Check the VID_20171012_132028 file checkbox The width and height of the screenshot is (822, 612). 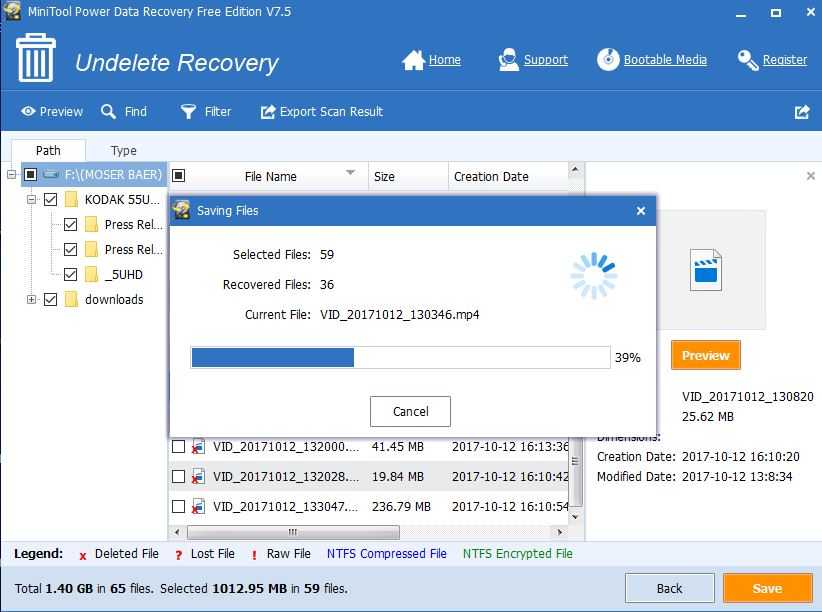(179, 477)
